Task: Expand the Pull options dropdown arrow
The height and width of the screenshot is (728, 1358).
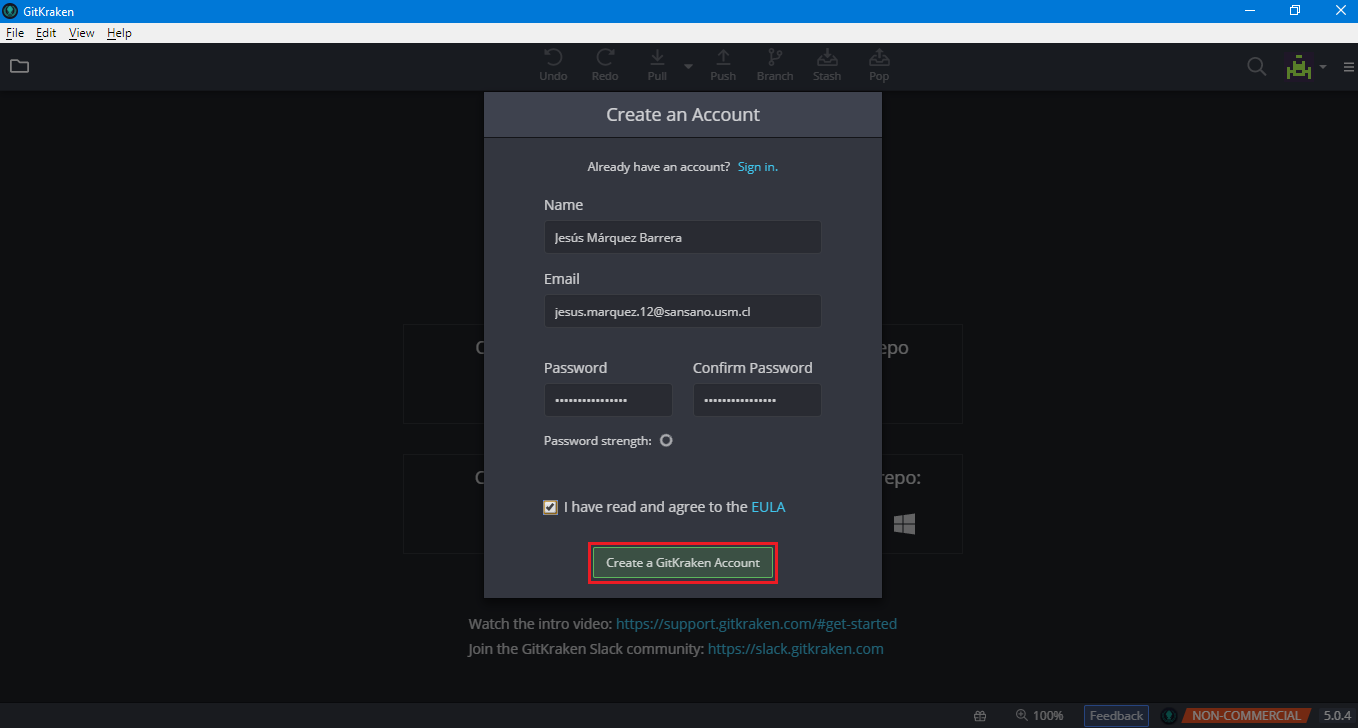Action: click(x=688, y=66)
